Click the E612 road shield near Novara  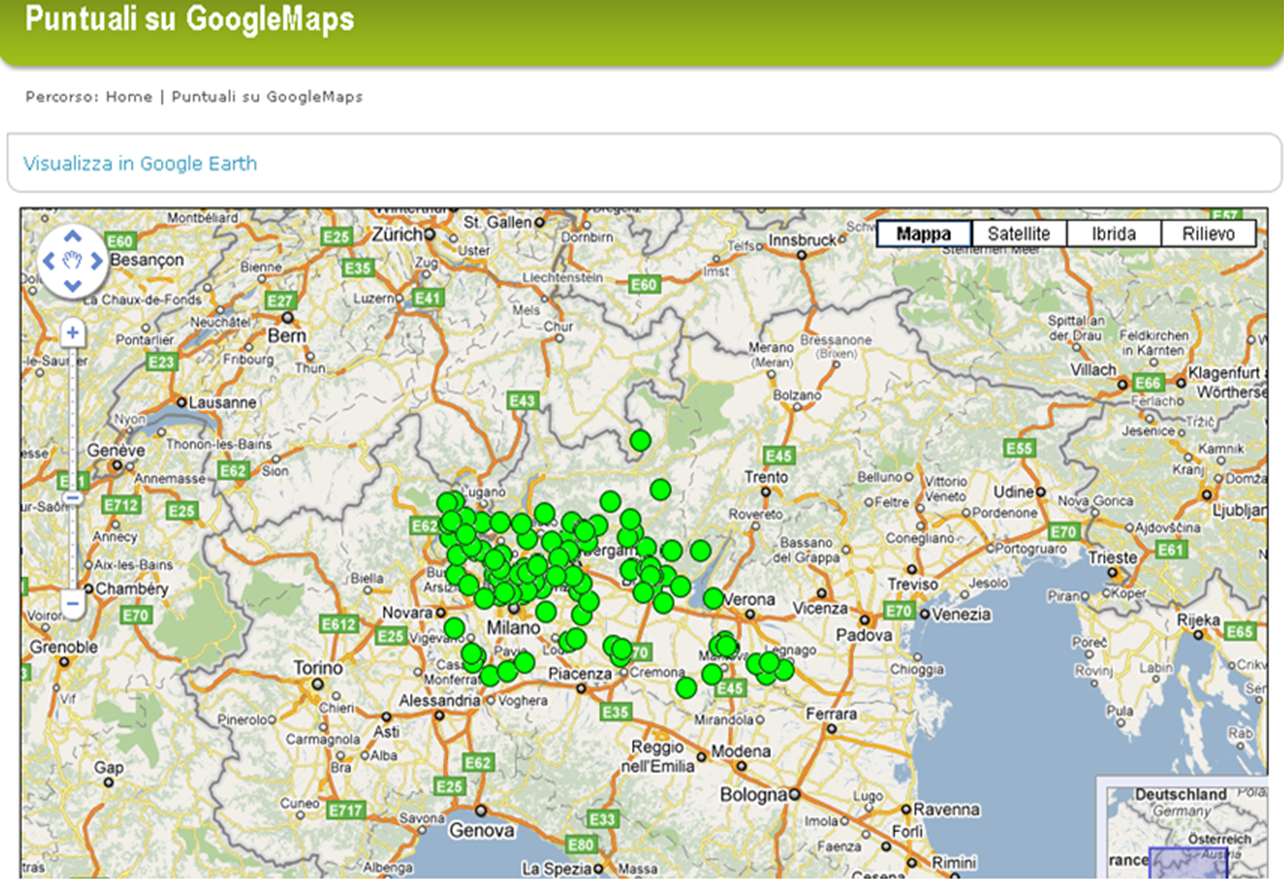(338, 624)
